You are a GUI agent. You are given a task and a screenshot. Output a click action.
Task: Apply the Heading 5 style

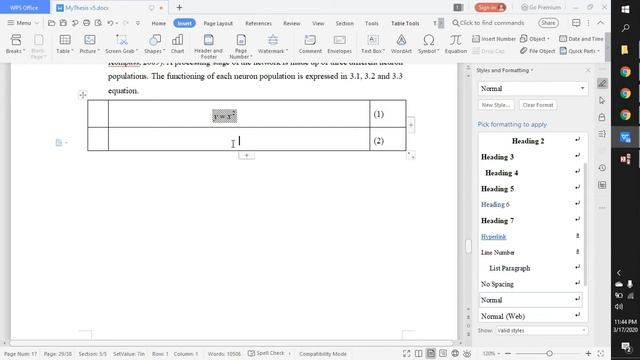[x=531, y=189]
